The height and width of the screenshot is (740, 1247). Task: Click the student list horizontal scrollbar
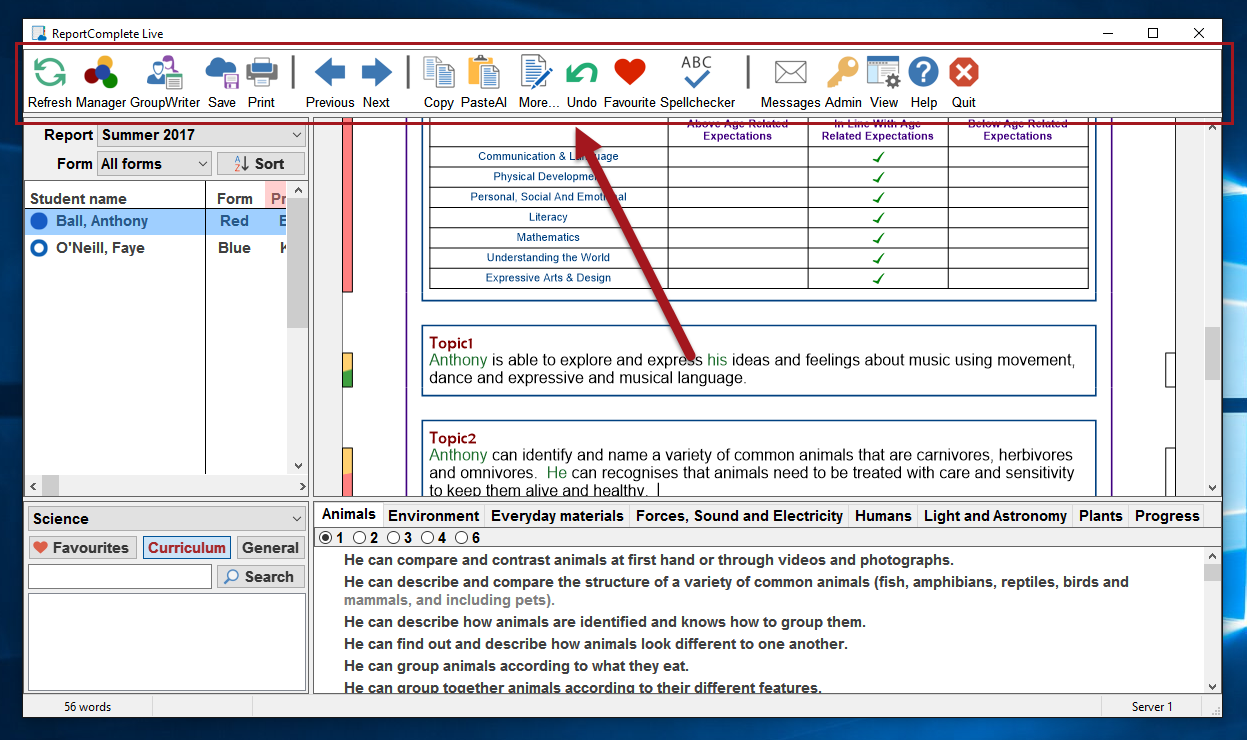pyautogui.click(x=167, y=486)
